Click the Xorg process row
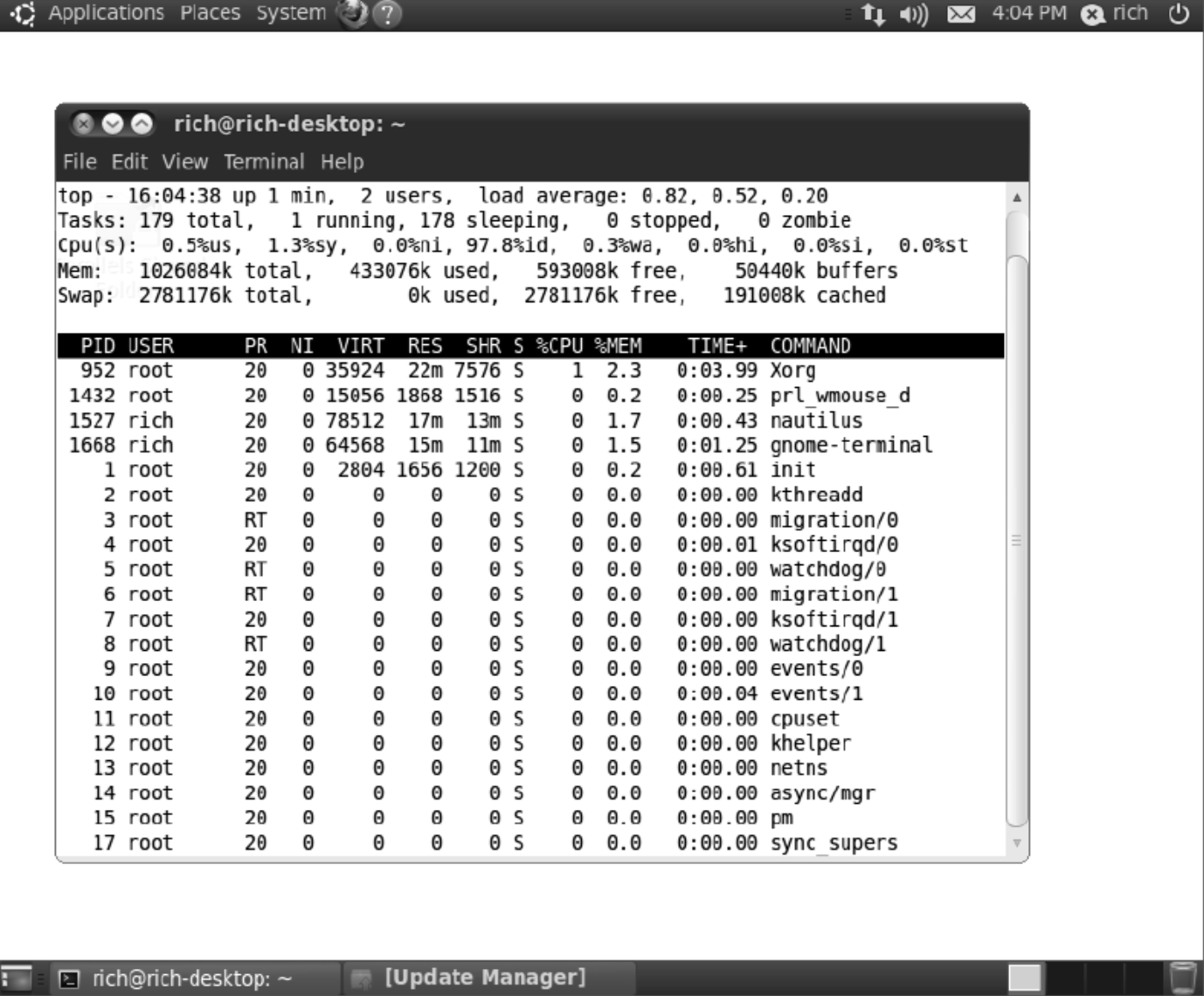 point(529,370)
